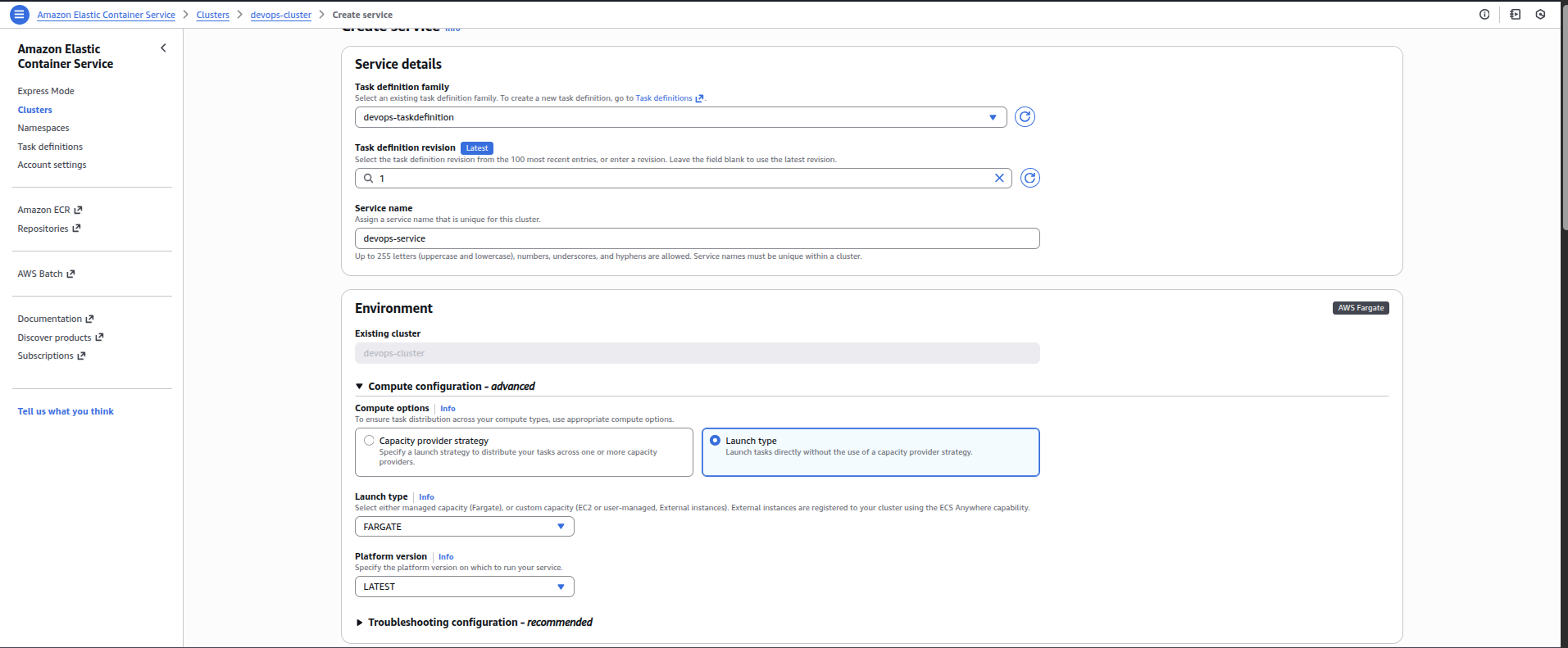Image resolution: width=1568 pixels, height=648 pixels.
Task: Collapse the sidebar with the chevron arrow
Action: [163, 48]
